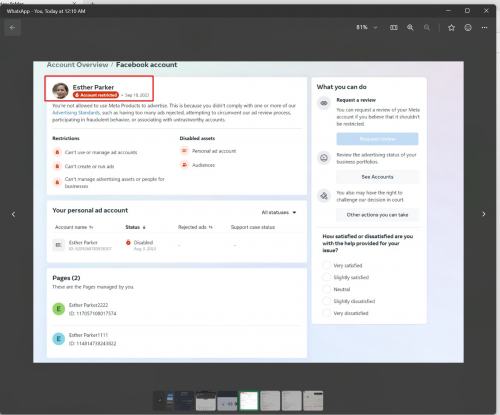This screenshot has width=500, height=415.
Task: Click restriction icon beside Can't manage advertising assets
Action: click(x=57, y=182)
